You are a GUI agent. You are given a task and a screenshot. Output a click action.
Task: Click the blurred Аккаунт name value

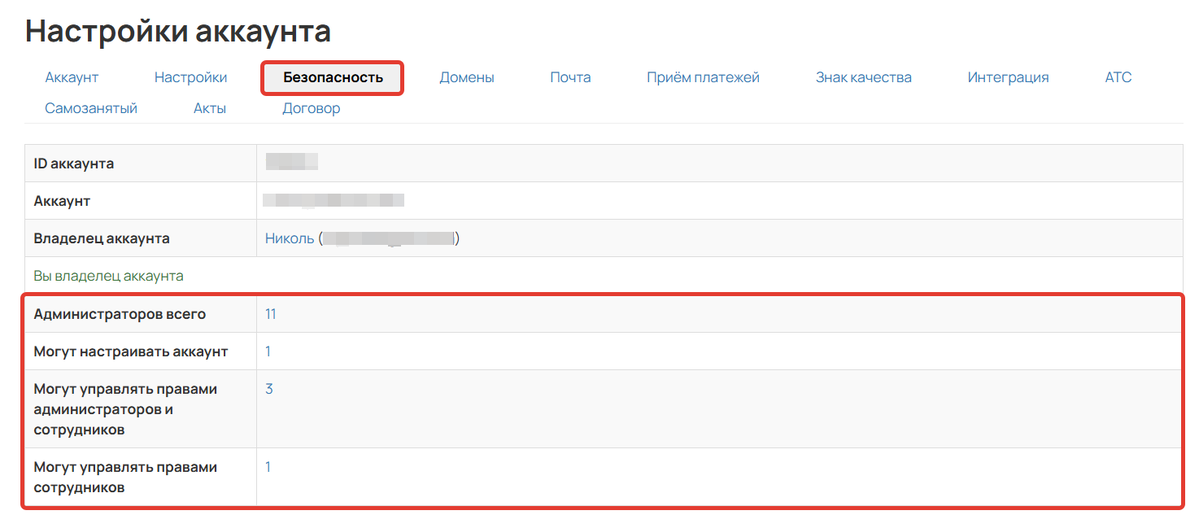coord(333,200)
